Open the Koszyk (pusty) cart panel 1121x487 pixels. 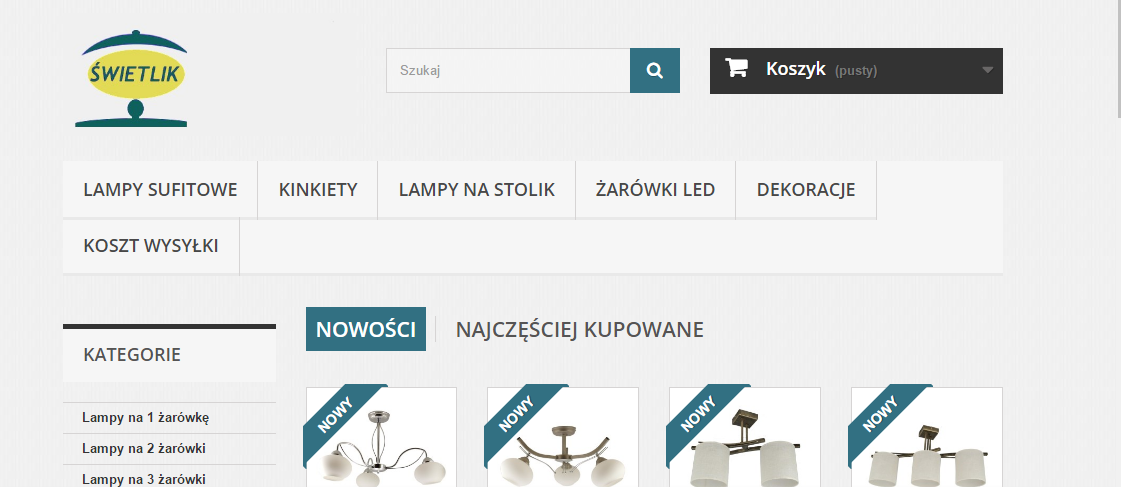pyautogui.click(x=856, y=71)
